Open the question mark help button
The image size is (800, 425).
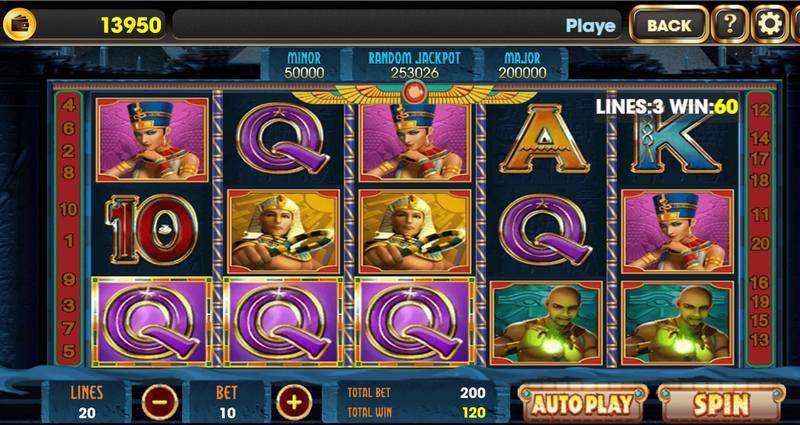point(730,24)
